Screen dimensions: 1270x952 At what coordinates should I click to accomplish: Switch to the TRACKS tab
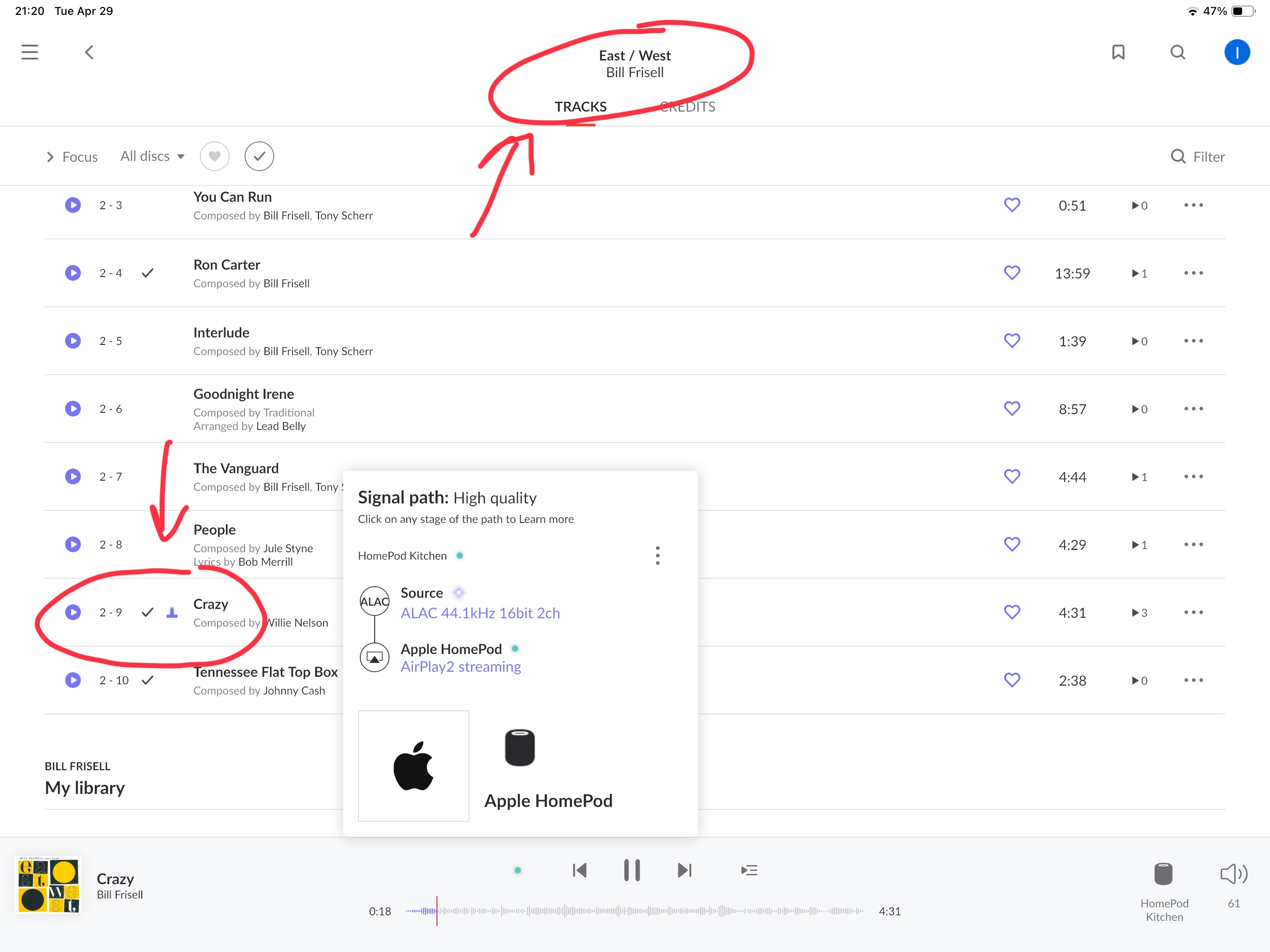581,107
